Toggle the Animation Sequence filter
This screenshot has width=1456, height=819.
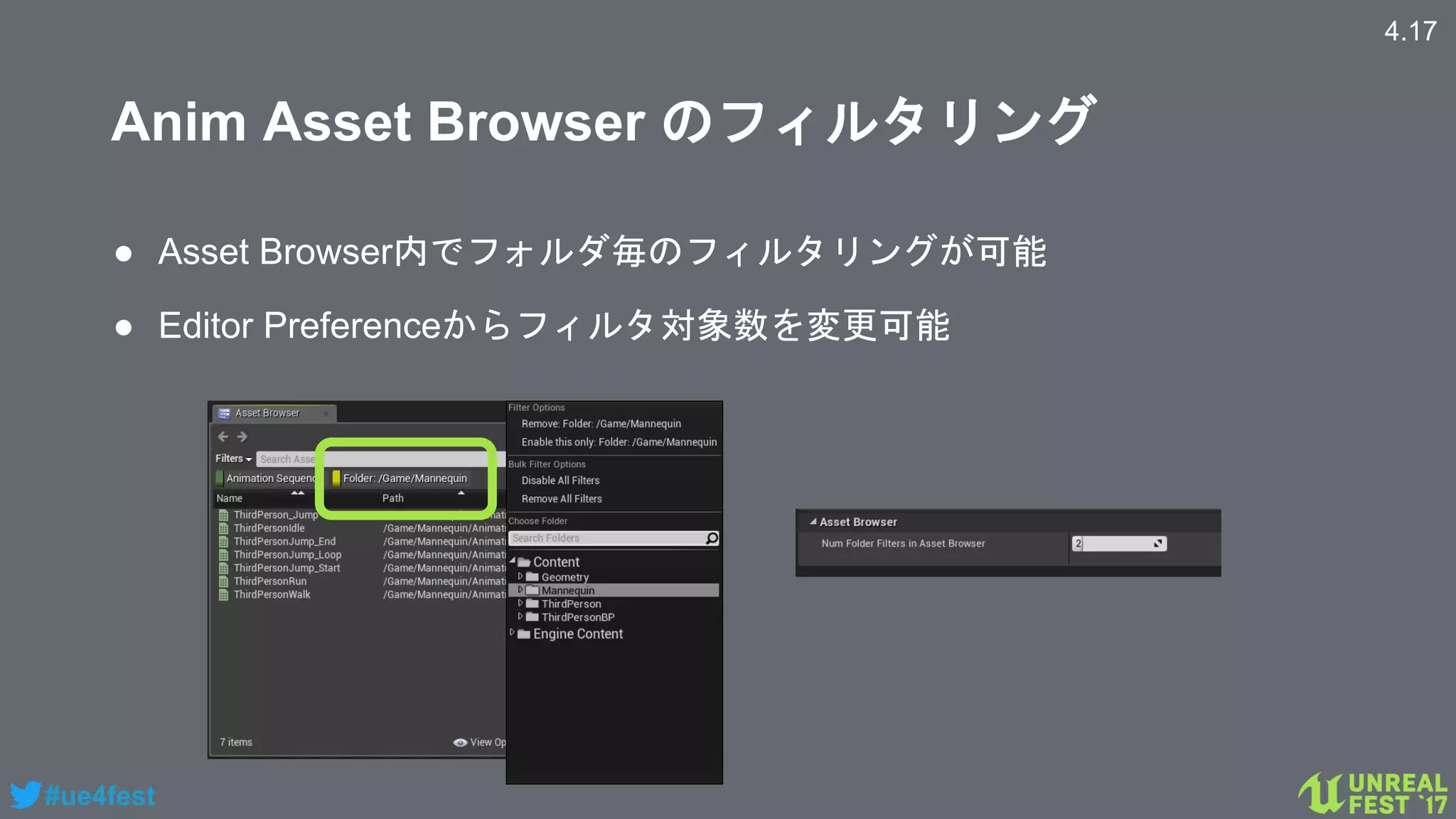point(267,478)
